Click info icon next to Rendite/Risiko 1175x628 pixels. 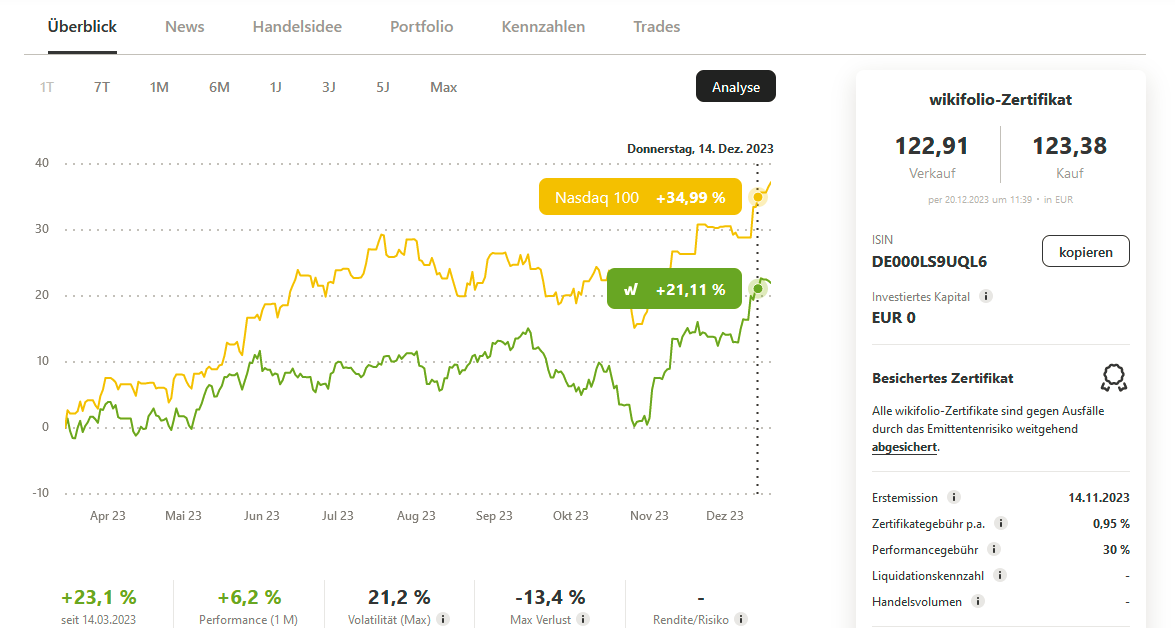(x=741, y=619)
